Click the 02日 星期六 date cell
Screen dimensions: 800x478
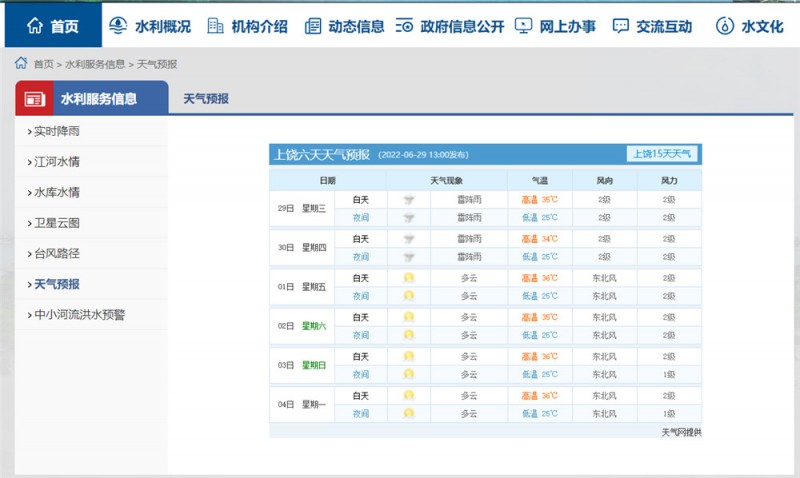(302, 326)
